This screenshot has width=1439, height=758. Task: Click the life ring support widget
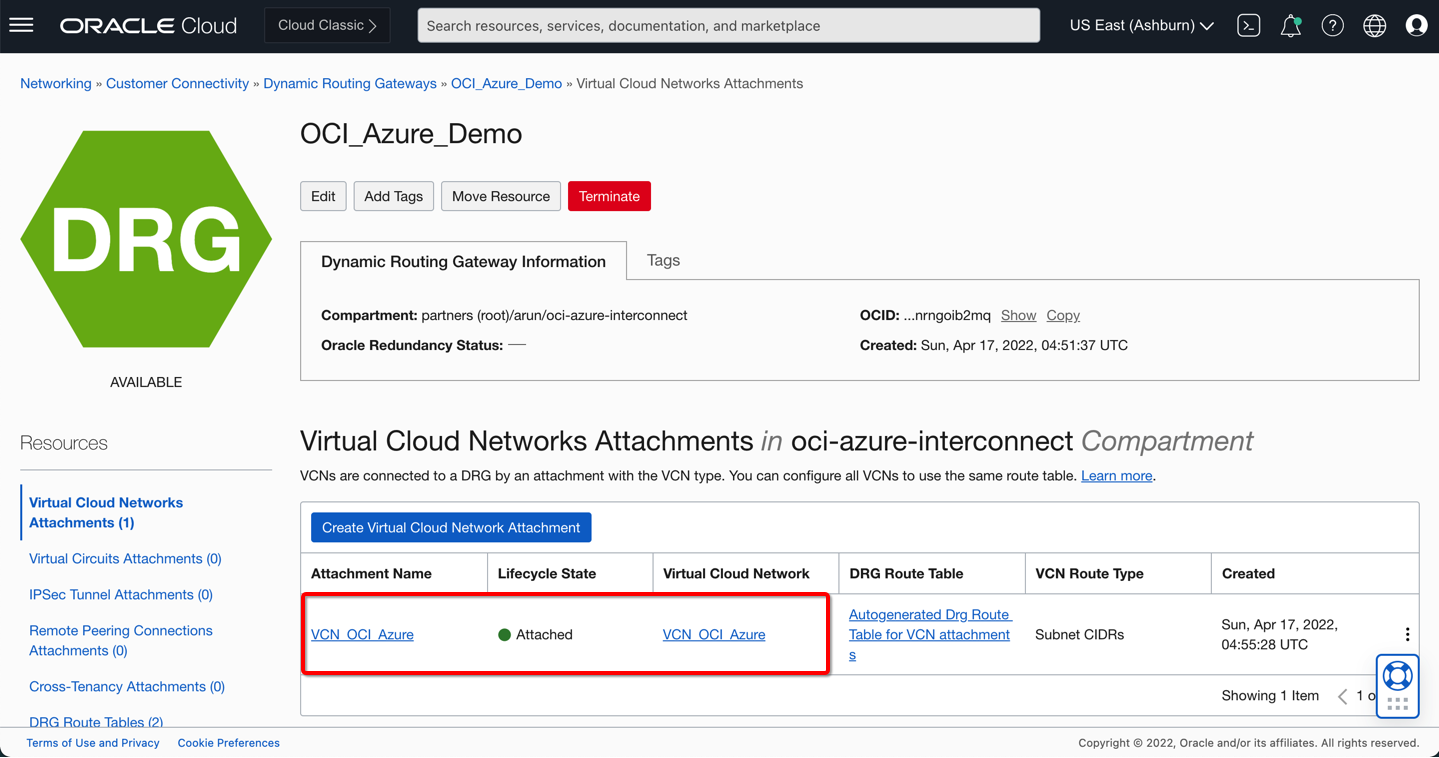coord(1397,677)
